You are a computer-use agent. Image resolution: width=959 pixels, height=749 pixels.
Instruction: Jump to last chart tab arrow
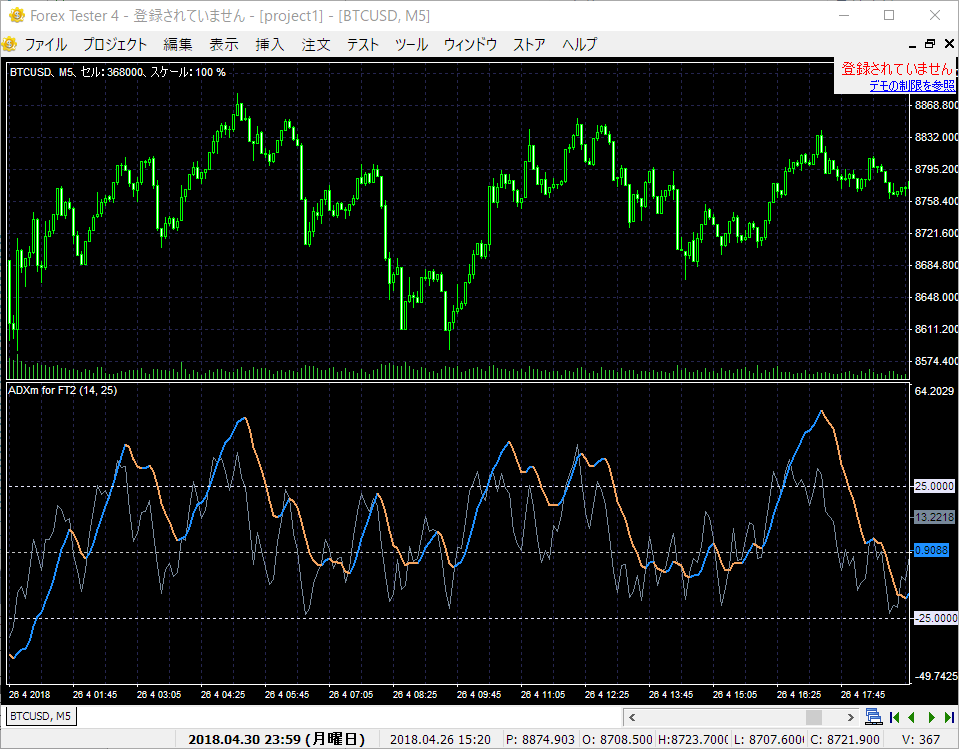pos(949,717)
